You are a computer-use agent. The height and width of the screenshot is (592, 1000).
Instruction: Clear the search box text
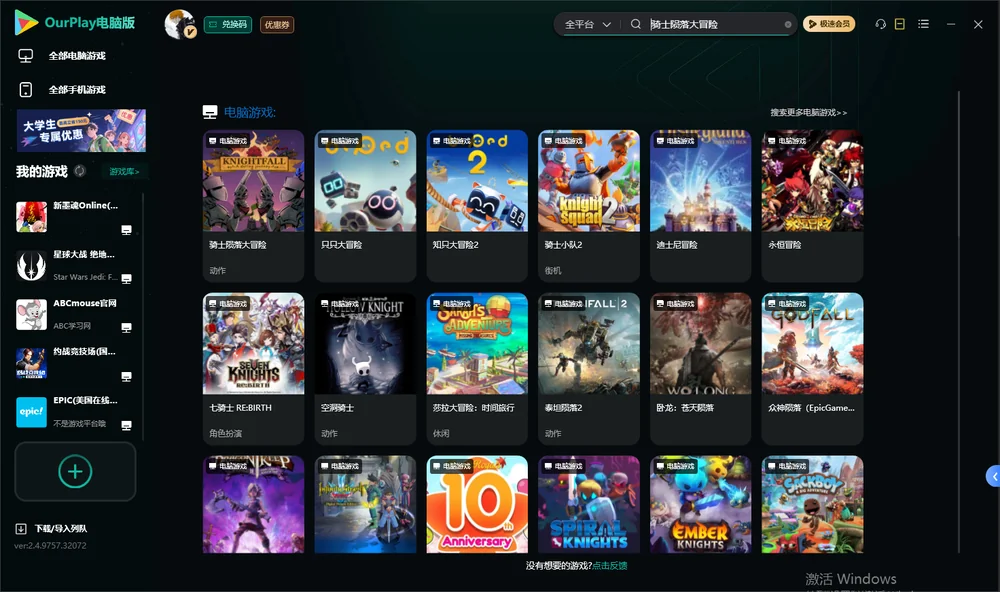[x=788, y=24]
